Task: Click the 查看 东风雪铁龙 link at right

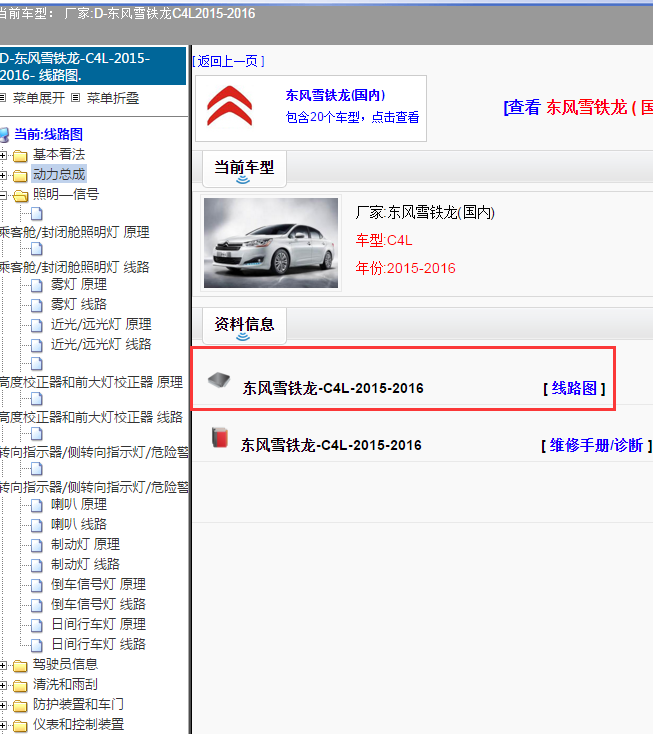Action: coord(578,107)
